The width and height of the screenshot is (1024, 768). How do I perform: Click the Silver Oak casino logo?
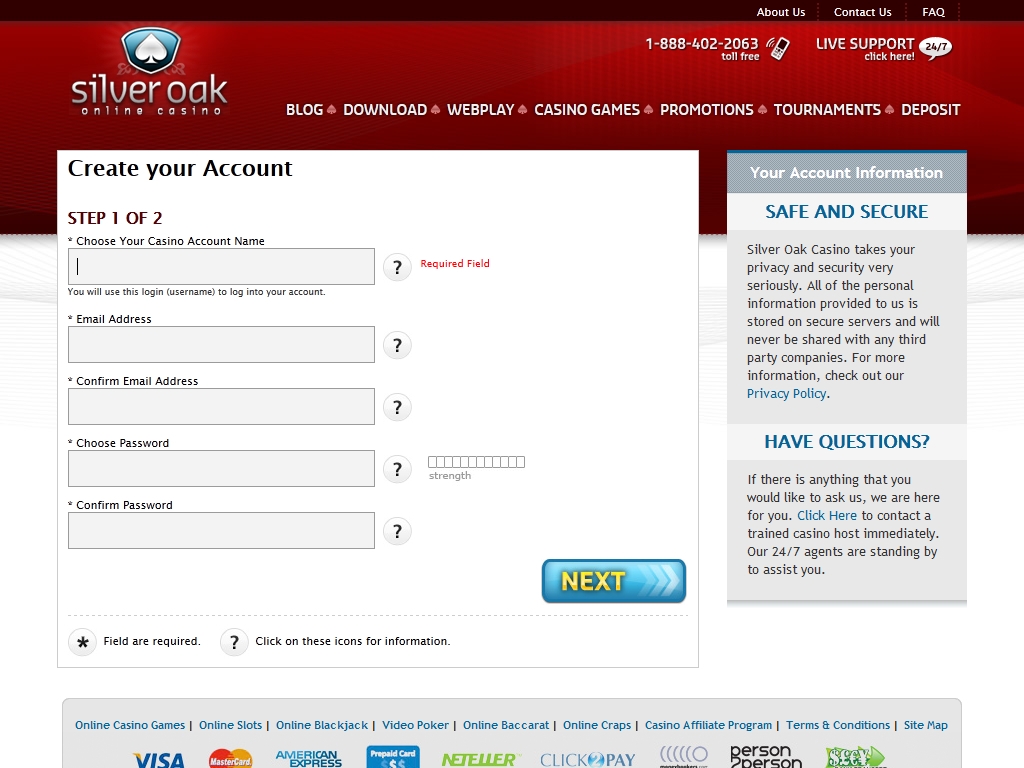pyautogui.click(x=150, y=73)
